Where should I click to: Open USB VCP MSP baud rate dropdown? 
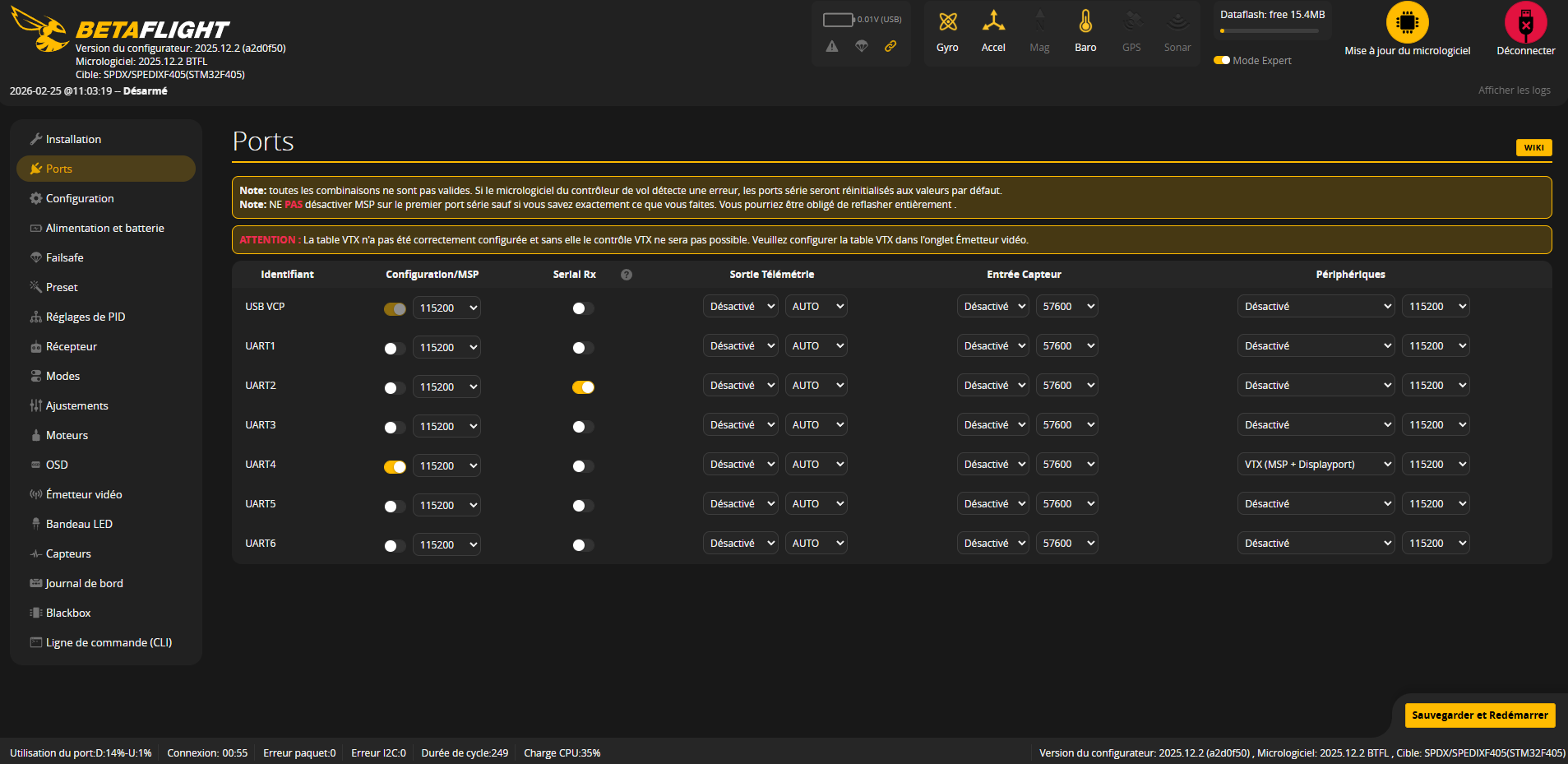tap(446, 308)
